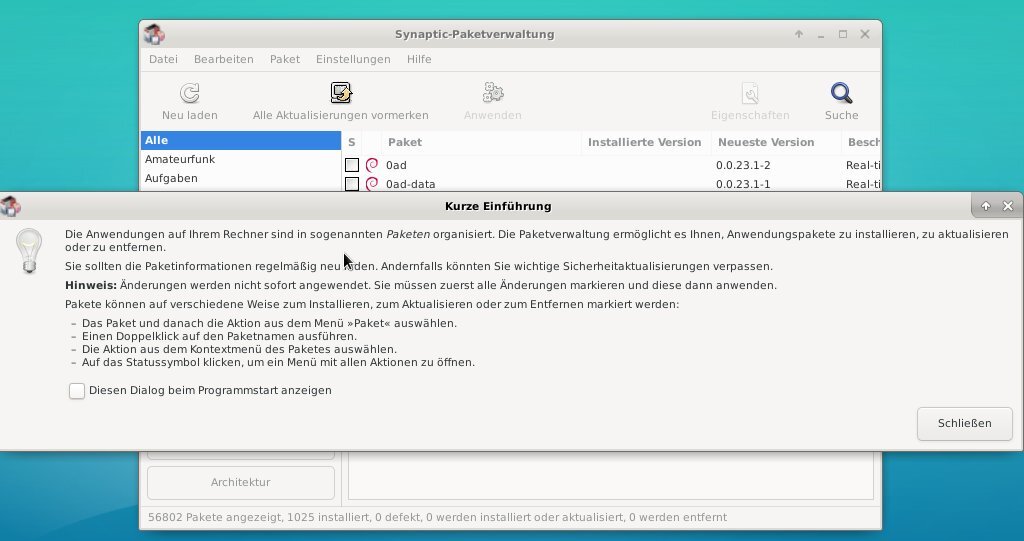The width and height of the screenshot is (1024, 541).
Task: Click the Neu laden reload icon
Action: [189, 93]
